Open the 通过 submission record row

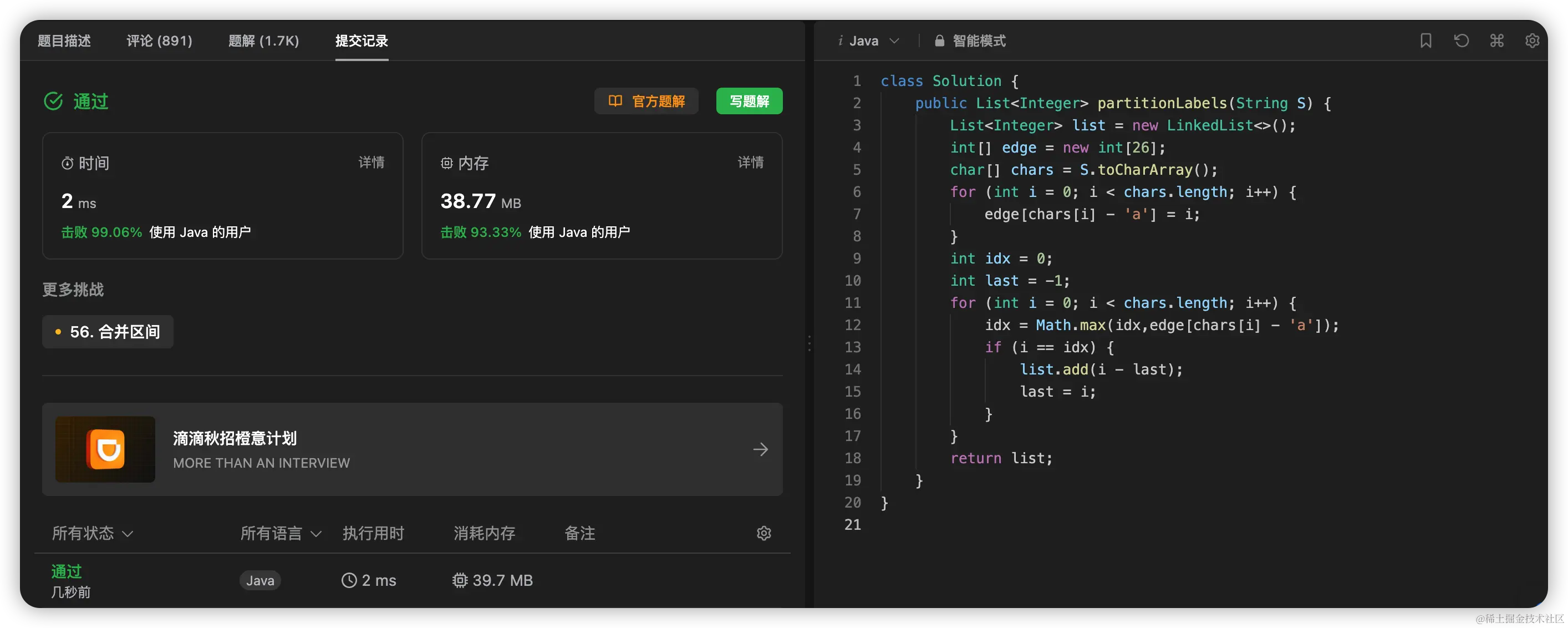point(412,580)
